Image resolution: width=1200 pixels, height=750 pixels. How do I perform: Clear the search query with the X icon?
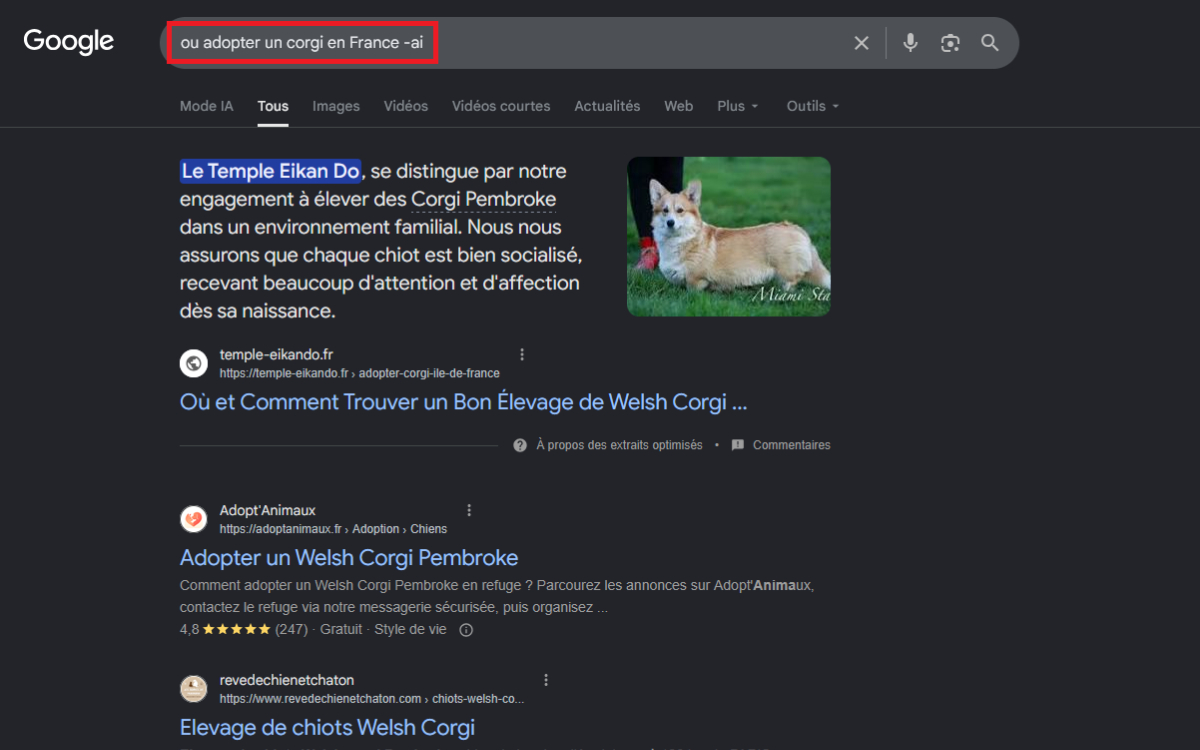pyautogui.click(x=861, y=43)
